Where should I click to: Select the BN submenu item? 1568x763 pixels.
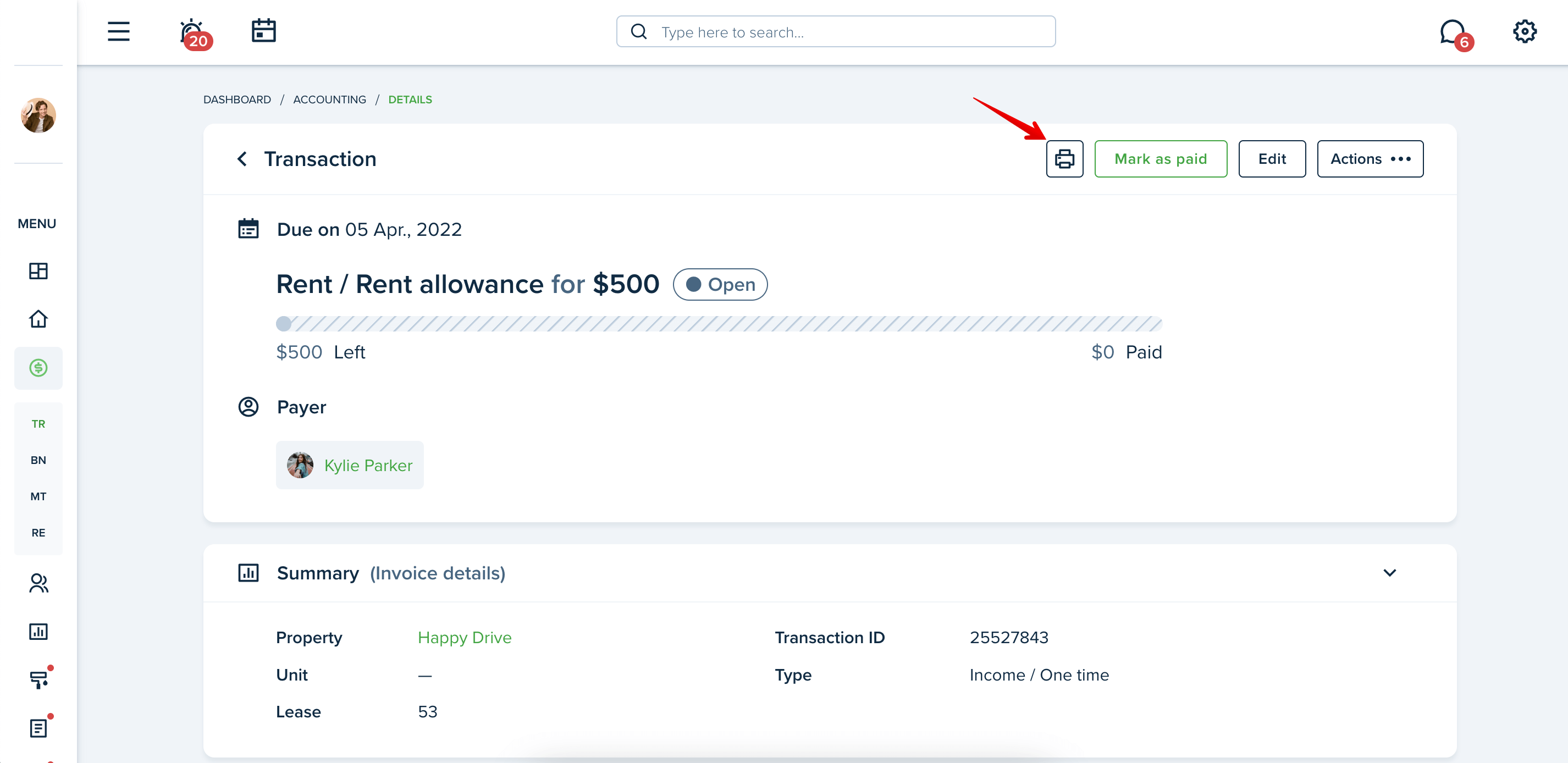pyautogui.click(x=38, y=460)
